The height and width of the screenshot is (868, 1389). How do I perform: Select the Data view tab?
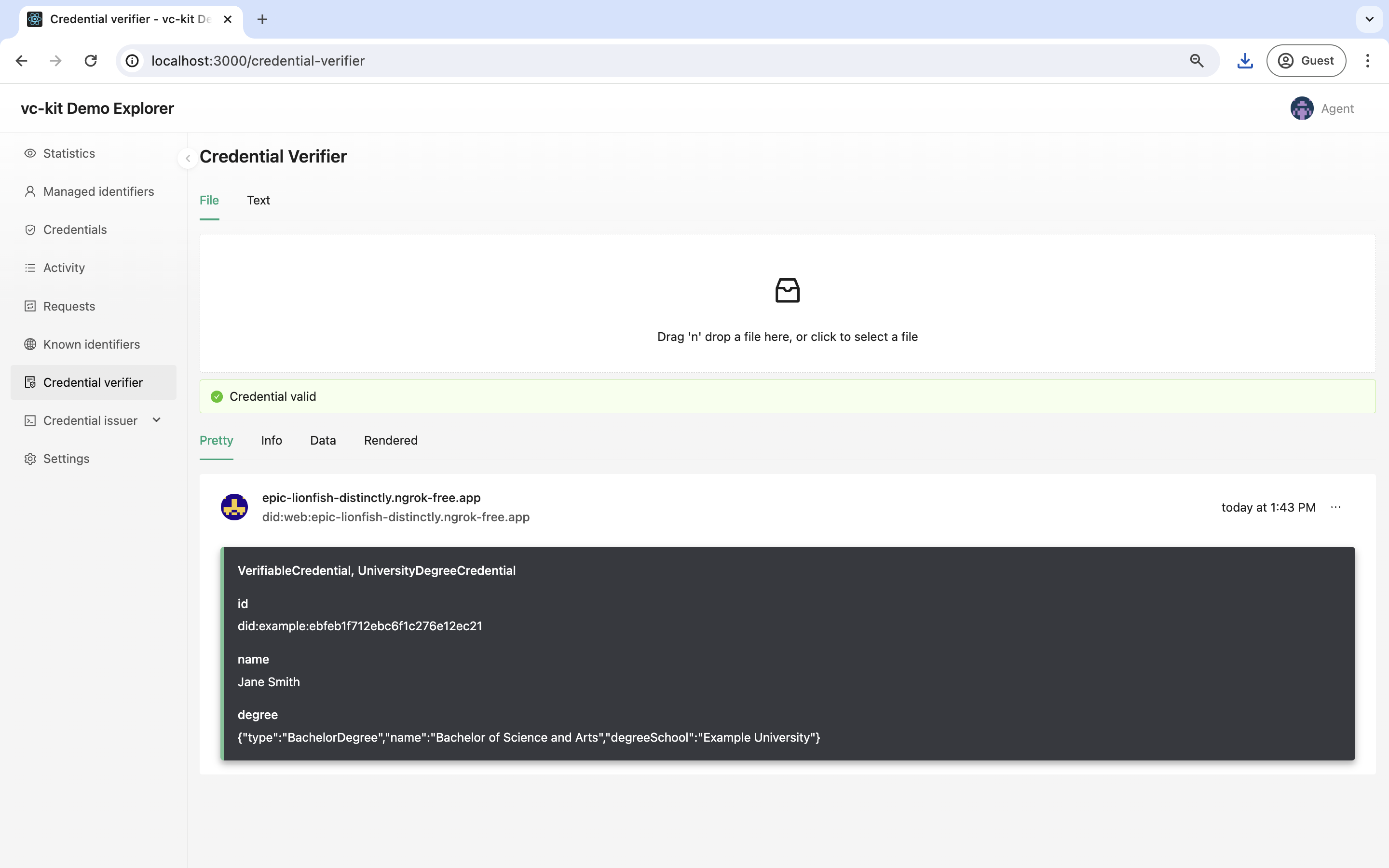point(323,440)
